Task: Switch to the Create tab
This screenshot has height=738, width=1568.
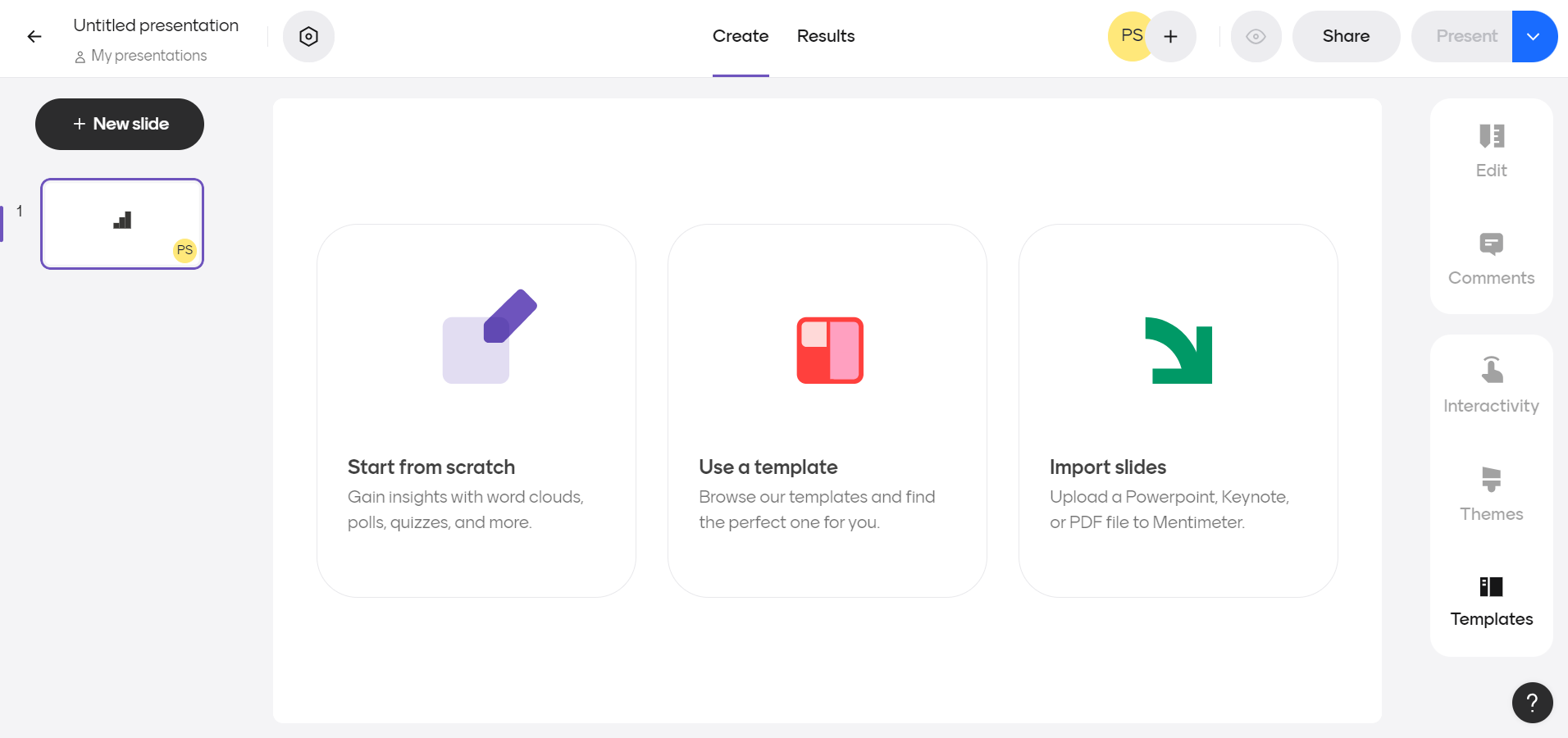Action: (x=741, y=36)
